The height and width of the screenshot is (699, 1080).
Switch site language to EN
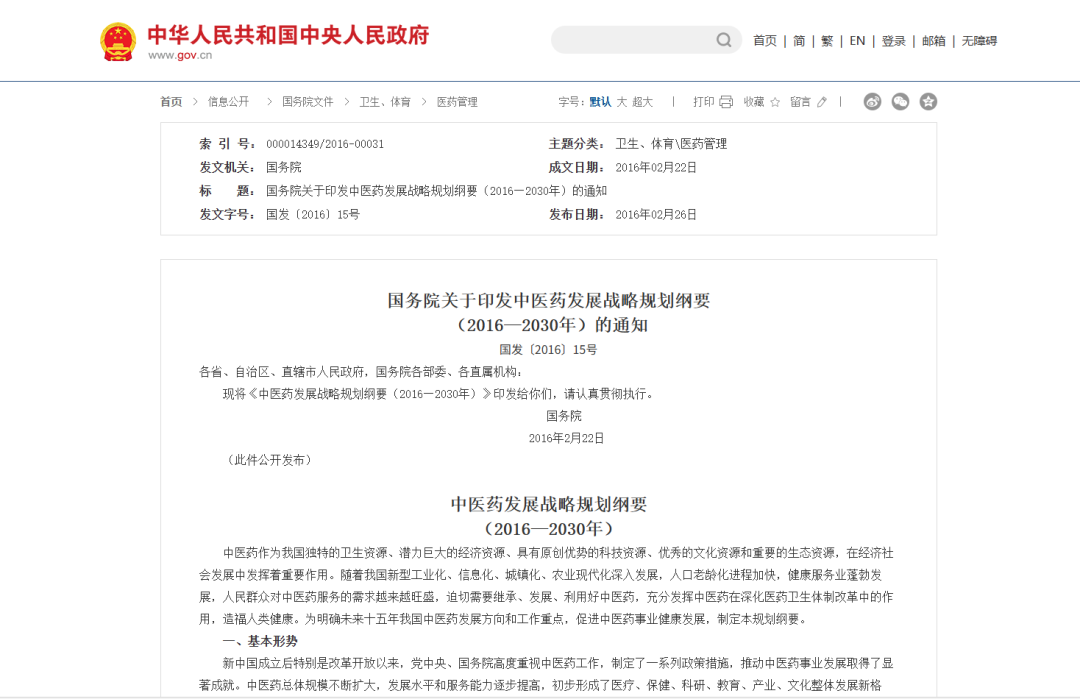point(857,40)
